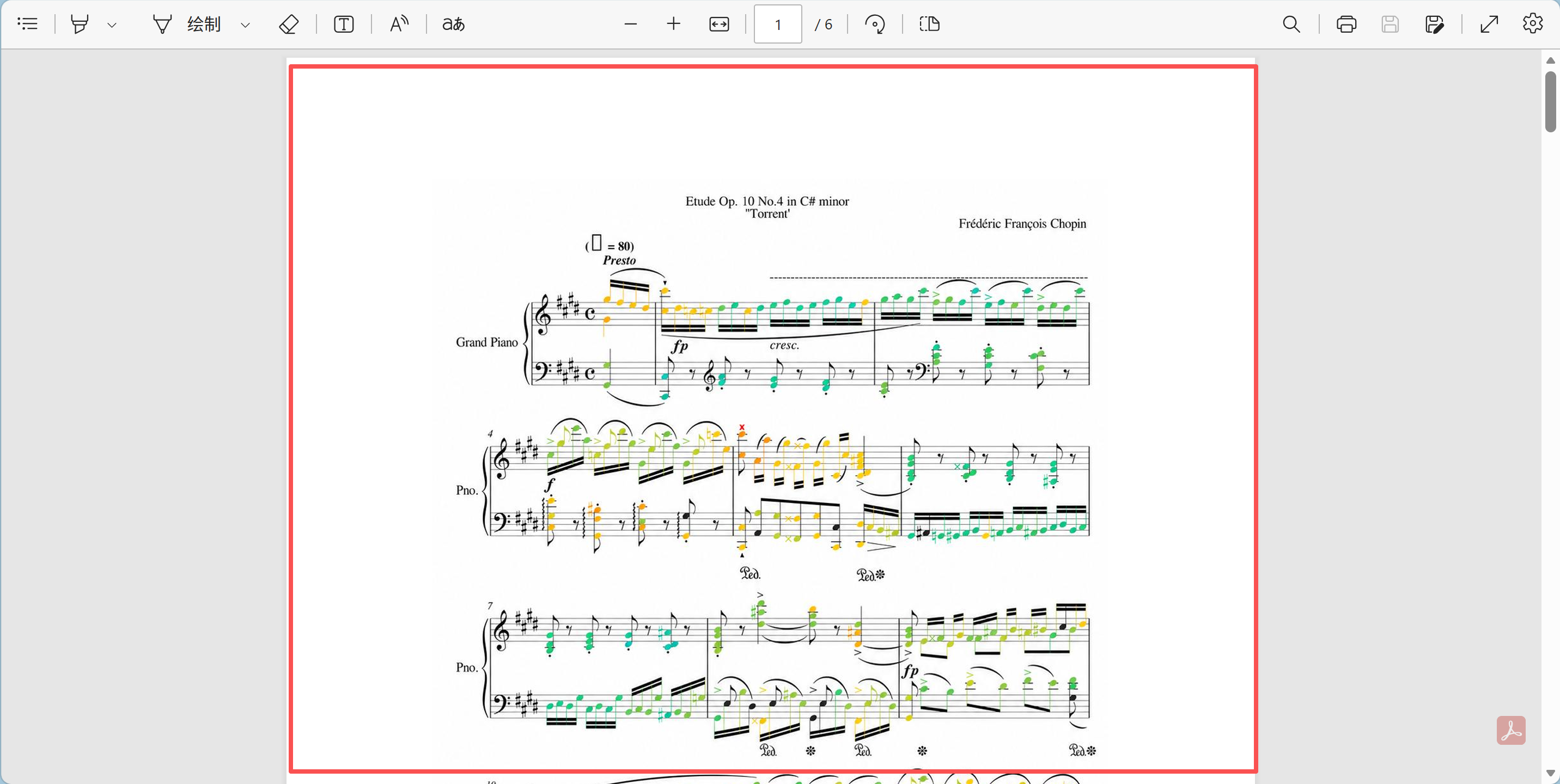The height and width of the screenshot is (784, 1560).
Task: Click the composer name "Frédéric François Chopin"
Action: (x=1022, y=223)
